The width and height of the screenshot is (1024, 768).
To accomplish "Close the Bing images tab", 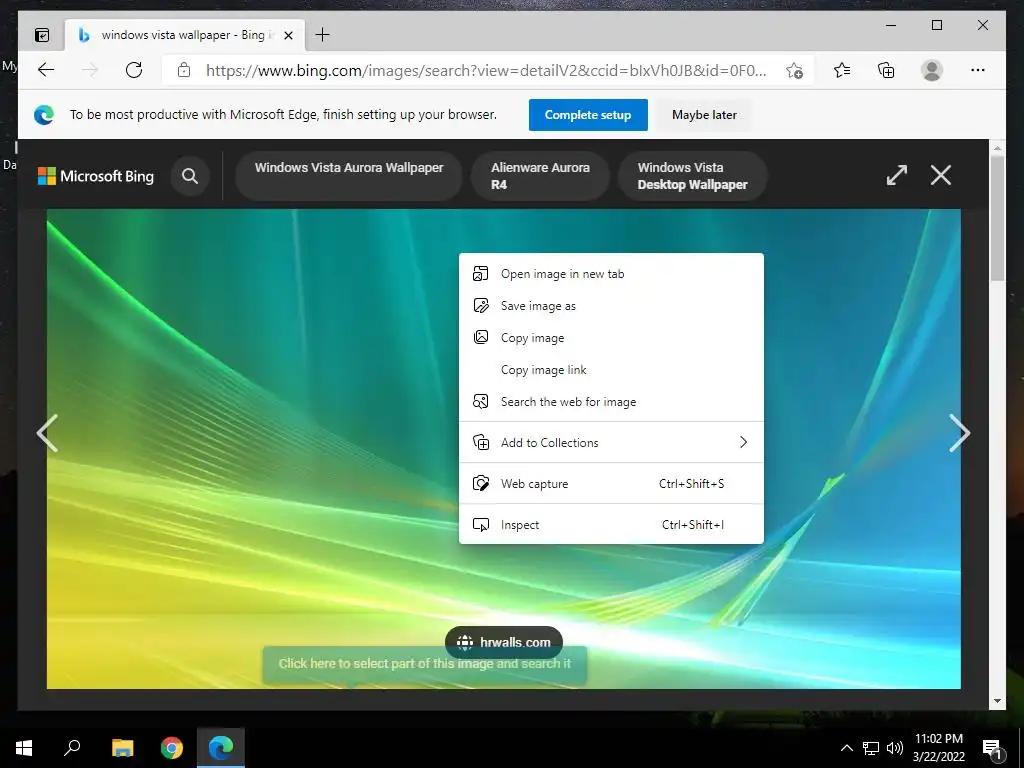I will 288,35.
